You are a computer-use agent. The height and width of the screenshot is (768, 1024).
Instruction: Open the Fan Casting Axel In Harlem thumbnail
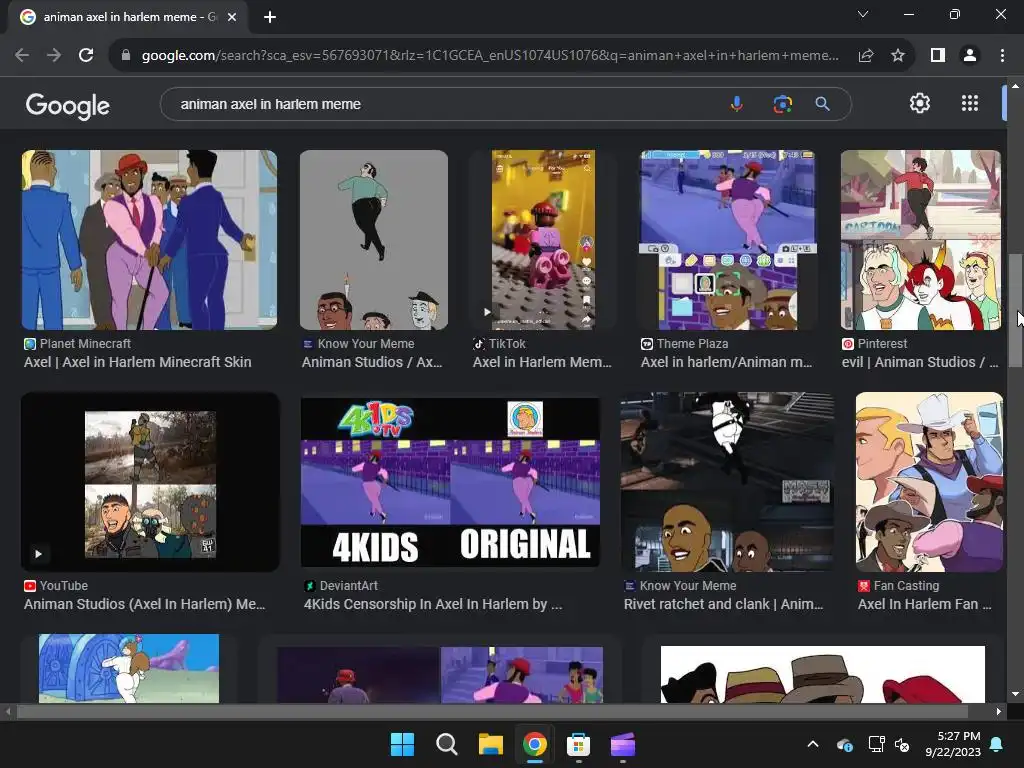pos(929,482)
